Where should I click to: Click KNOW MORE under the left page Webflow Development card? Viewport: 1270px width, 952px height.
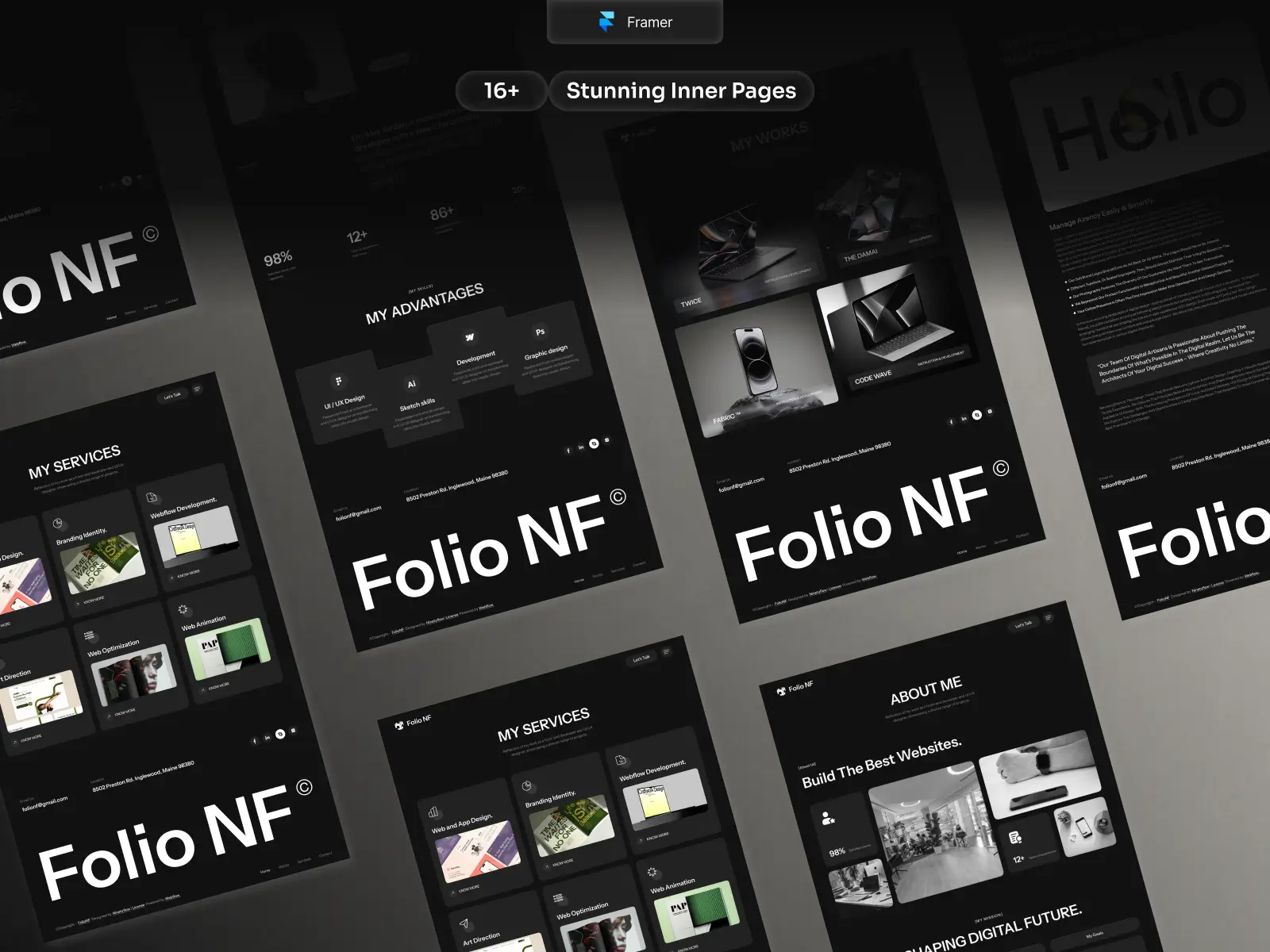185,574
